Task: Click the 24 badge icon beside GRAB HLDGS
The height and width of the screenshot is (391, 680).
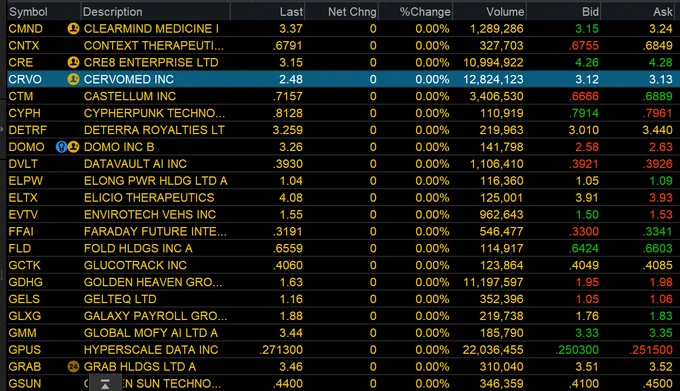Action: (73, 367)
